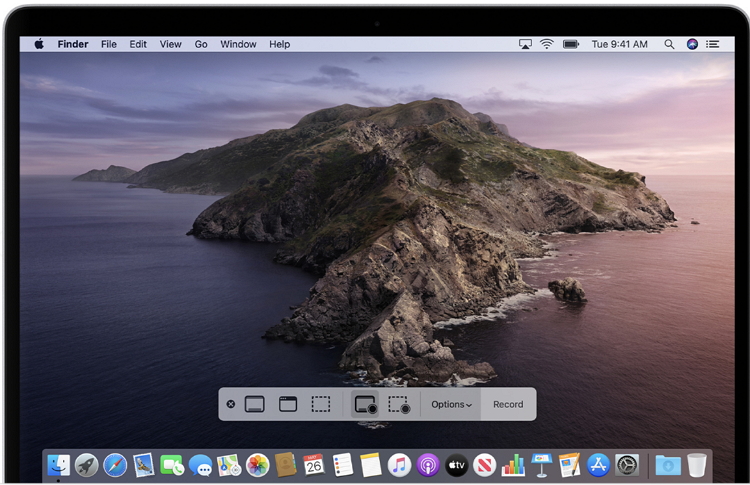750x485 pixels.
Task: Open Notification Center list icon
Action: click(713, 44)
